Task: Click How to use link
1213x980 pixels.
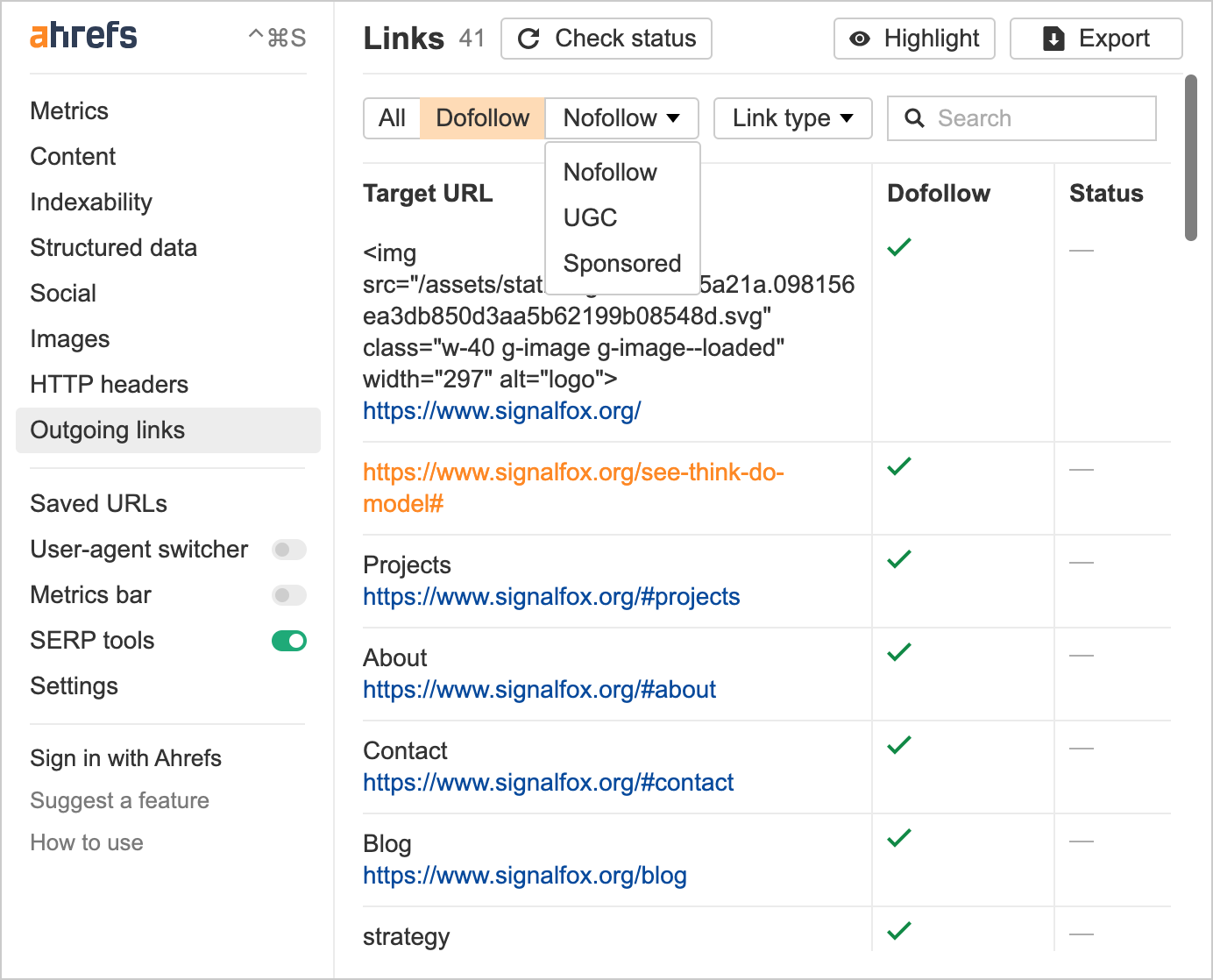Action: pos(87,842)
